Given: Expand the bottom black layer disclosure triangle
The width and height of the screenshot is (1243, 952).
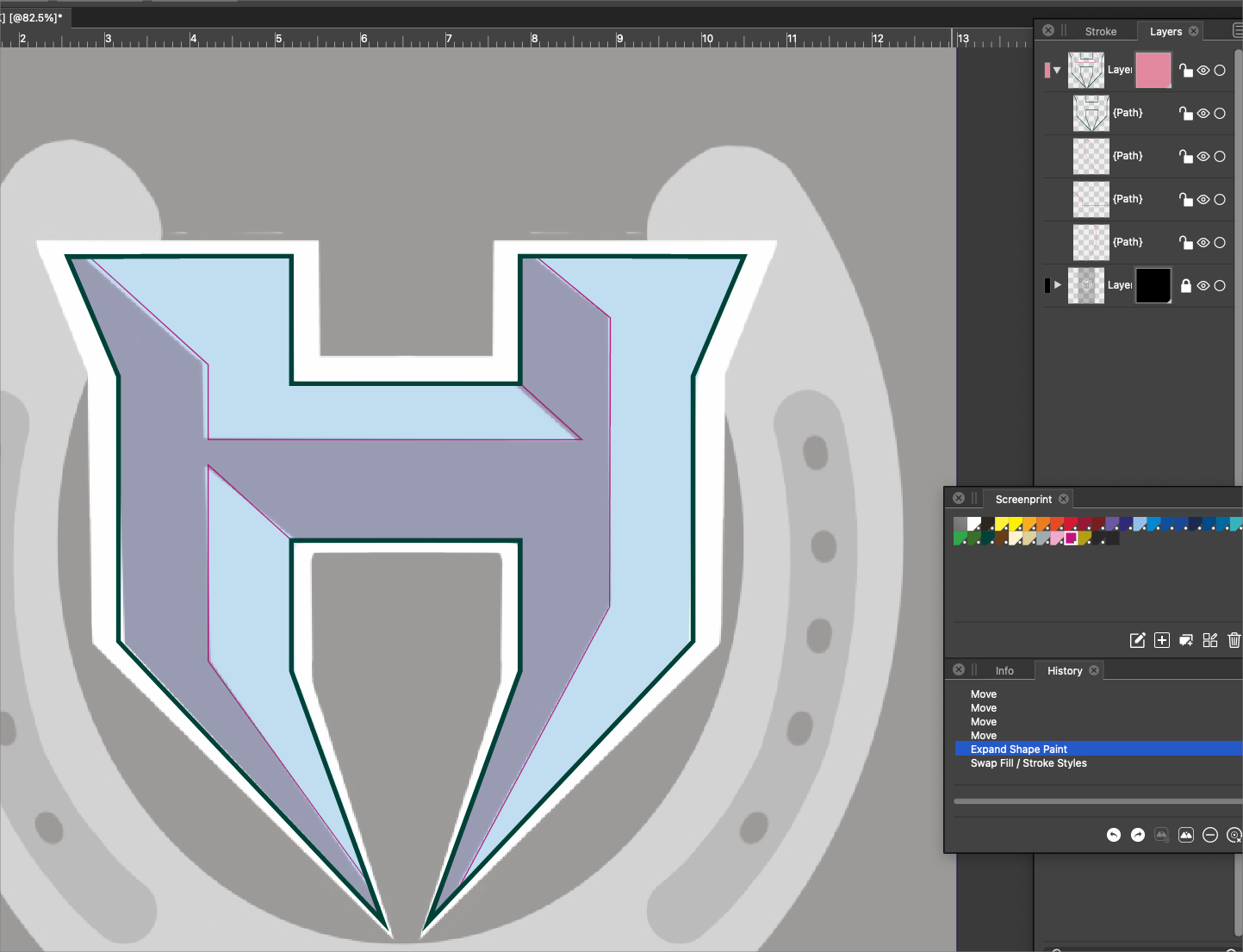Looking at the screenshot, I should coord(1058,285).
